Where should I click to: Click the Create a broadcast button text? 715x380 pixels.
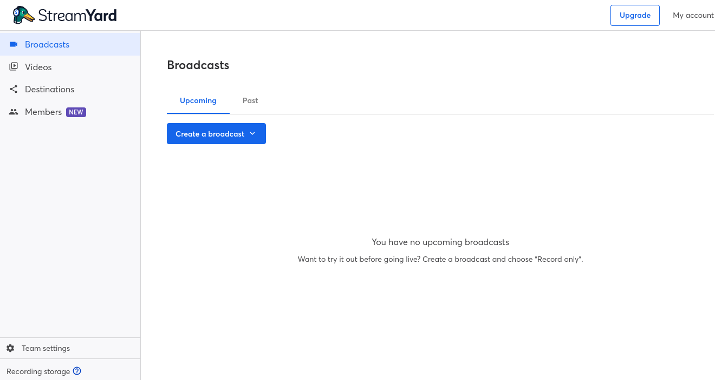[x=210, y=134]
